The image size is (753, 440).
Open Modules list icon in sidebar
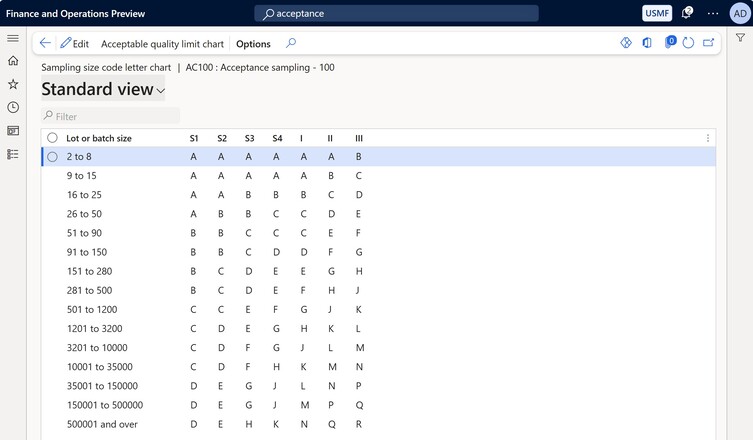[13, 154]
